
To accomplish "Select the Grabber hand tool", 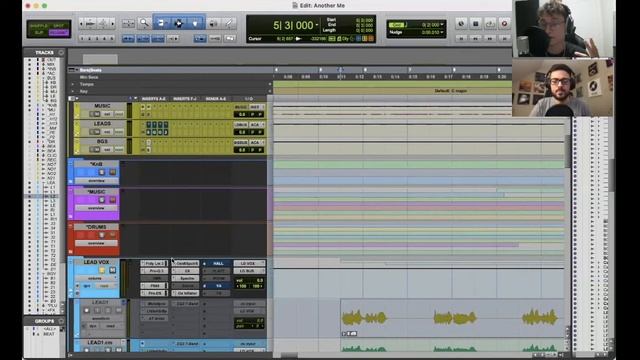I will tap(195, 23).
